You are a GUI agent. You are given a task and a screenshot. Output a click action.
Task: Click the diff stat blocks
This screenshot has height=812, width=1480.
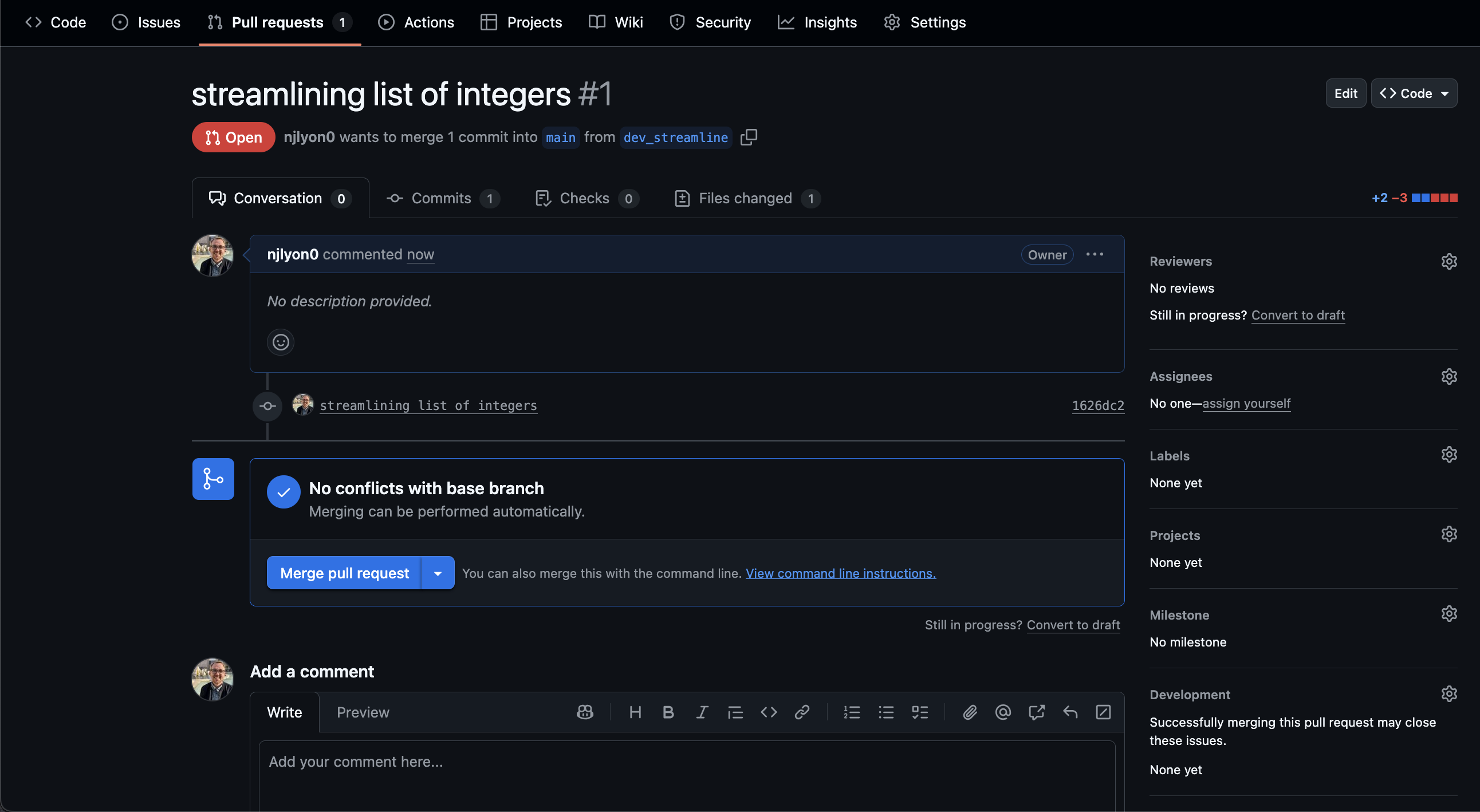[x=1435, y=198]
